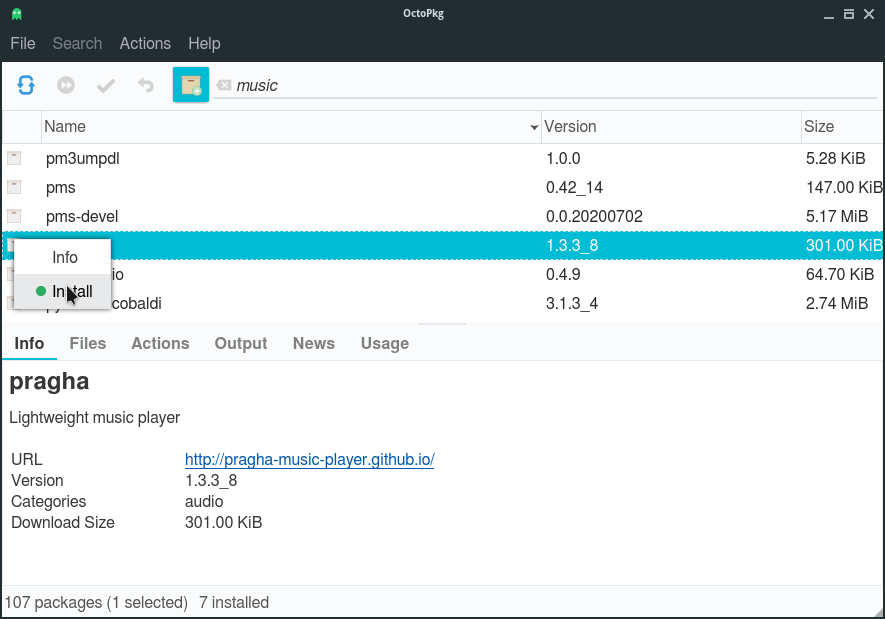Click version 0.0.20200702 of pms-devel
The height and width of the screenshot is (619, 885).
[x=594, y=216]
